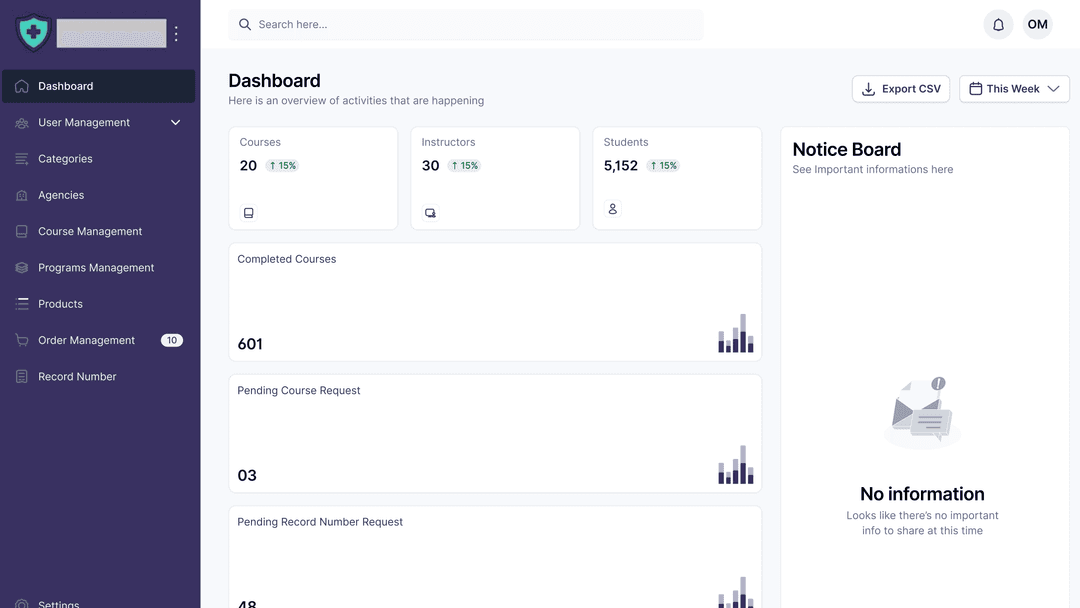The height and width of the screenshot is (608, 1080).
Task: Open Course Management in the sidebar
Action: pyautogui.click(x=90, y=232)
